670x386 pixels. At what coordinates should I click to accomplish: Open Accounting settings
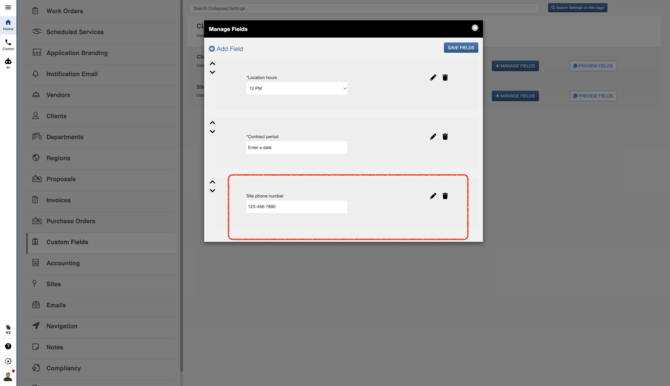coord(101,263)
